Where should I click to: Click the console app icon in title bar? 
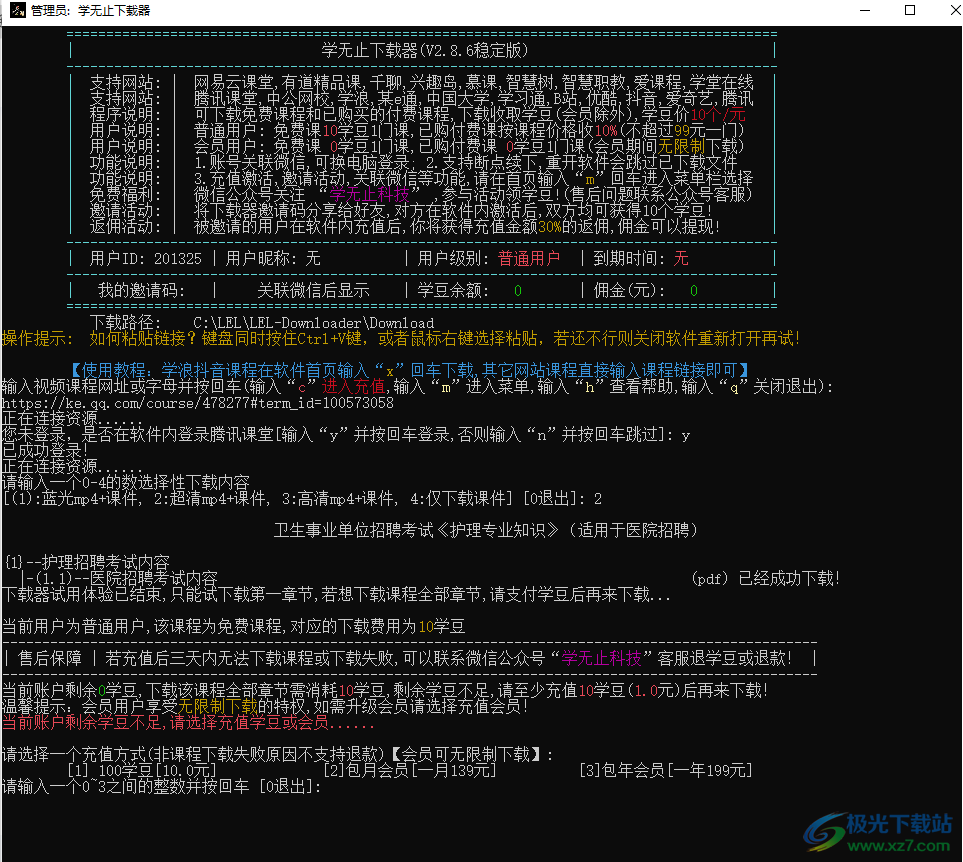[x=18, y=10]
